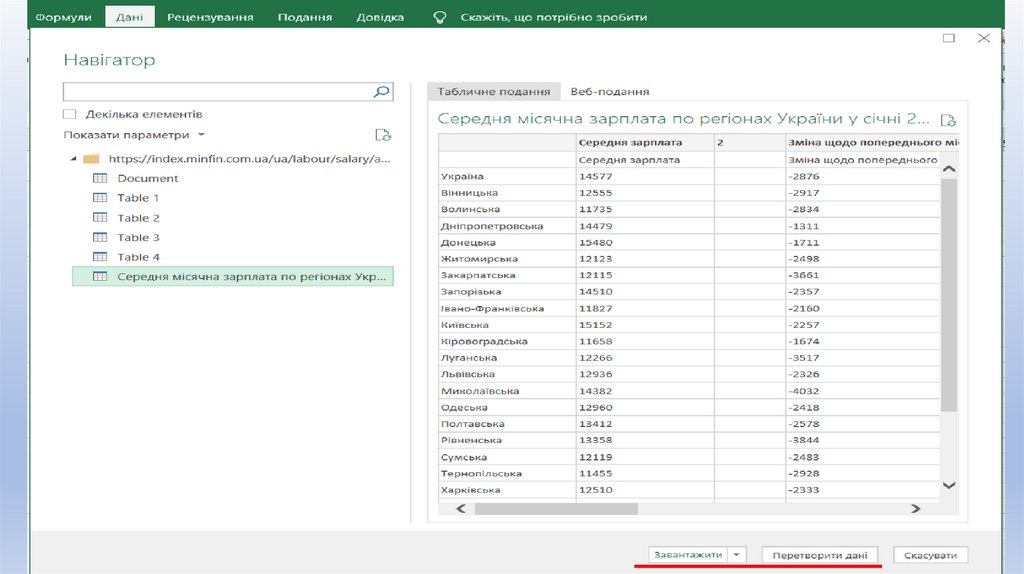
Task: Click the refresh preview icon beside table title
Action: tap(948, 119)
